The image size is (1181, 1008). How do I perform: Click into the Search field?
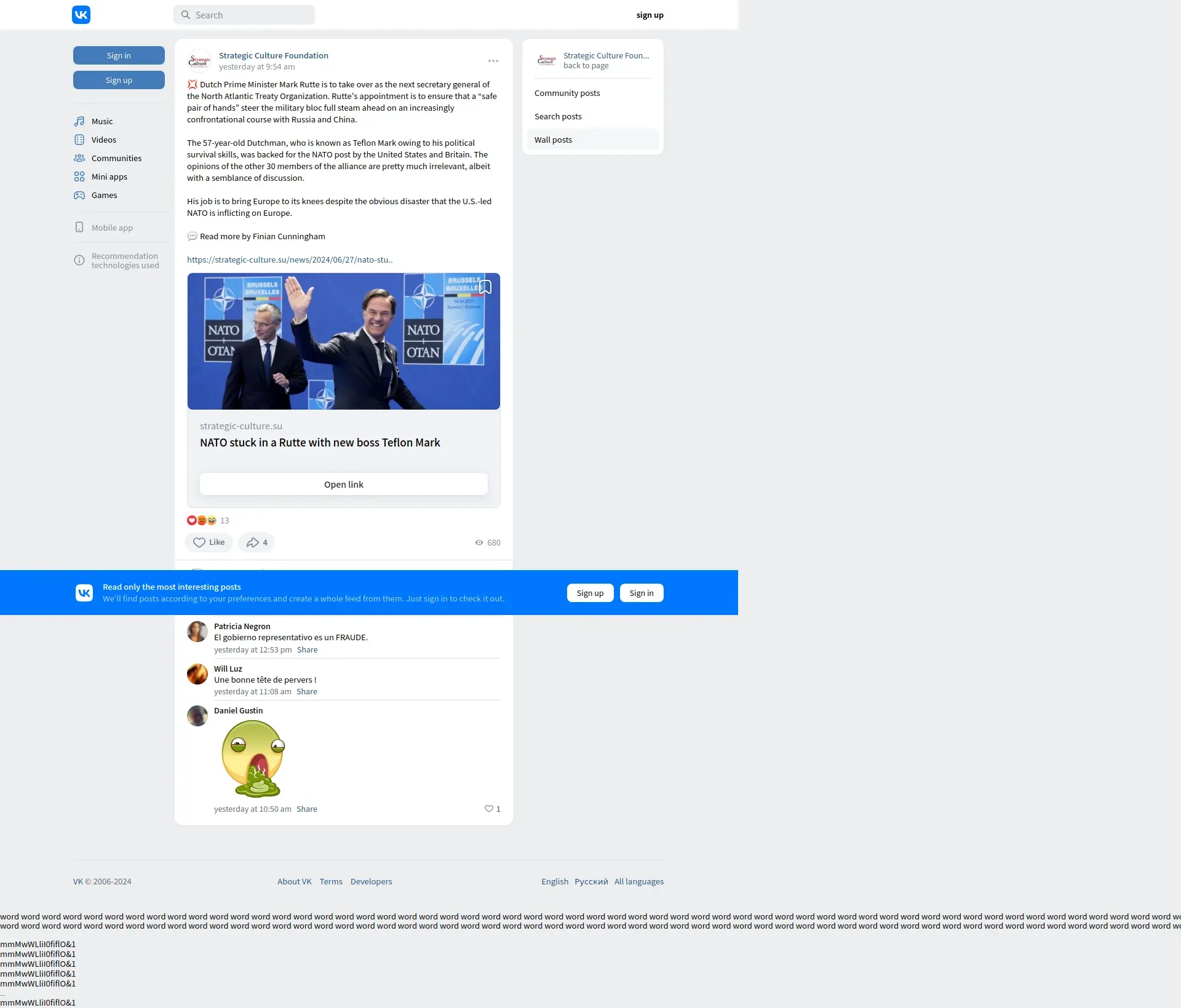pyautogui.click(x=244, y=15)
